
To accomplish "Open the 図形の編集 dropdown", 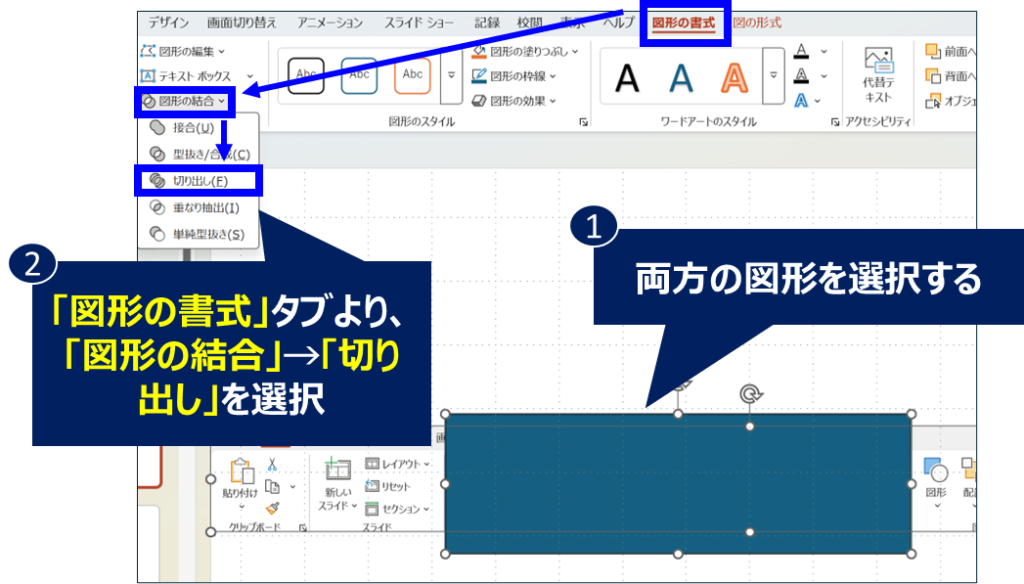I will coord(184,50).
